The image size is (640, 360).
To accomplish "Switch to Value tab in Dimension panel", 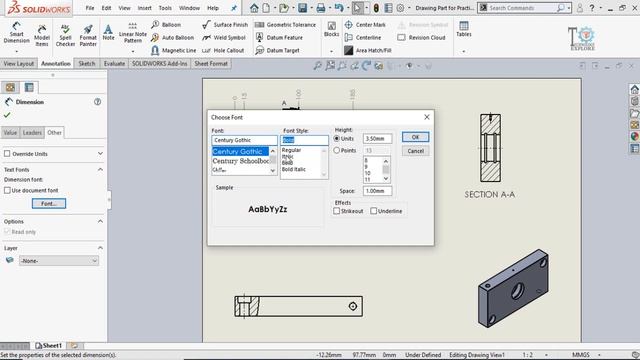I will (10, 133).
